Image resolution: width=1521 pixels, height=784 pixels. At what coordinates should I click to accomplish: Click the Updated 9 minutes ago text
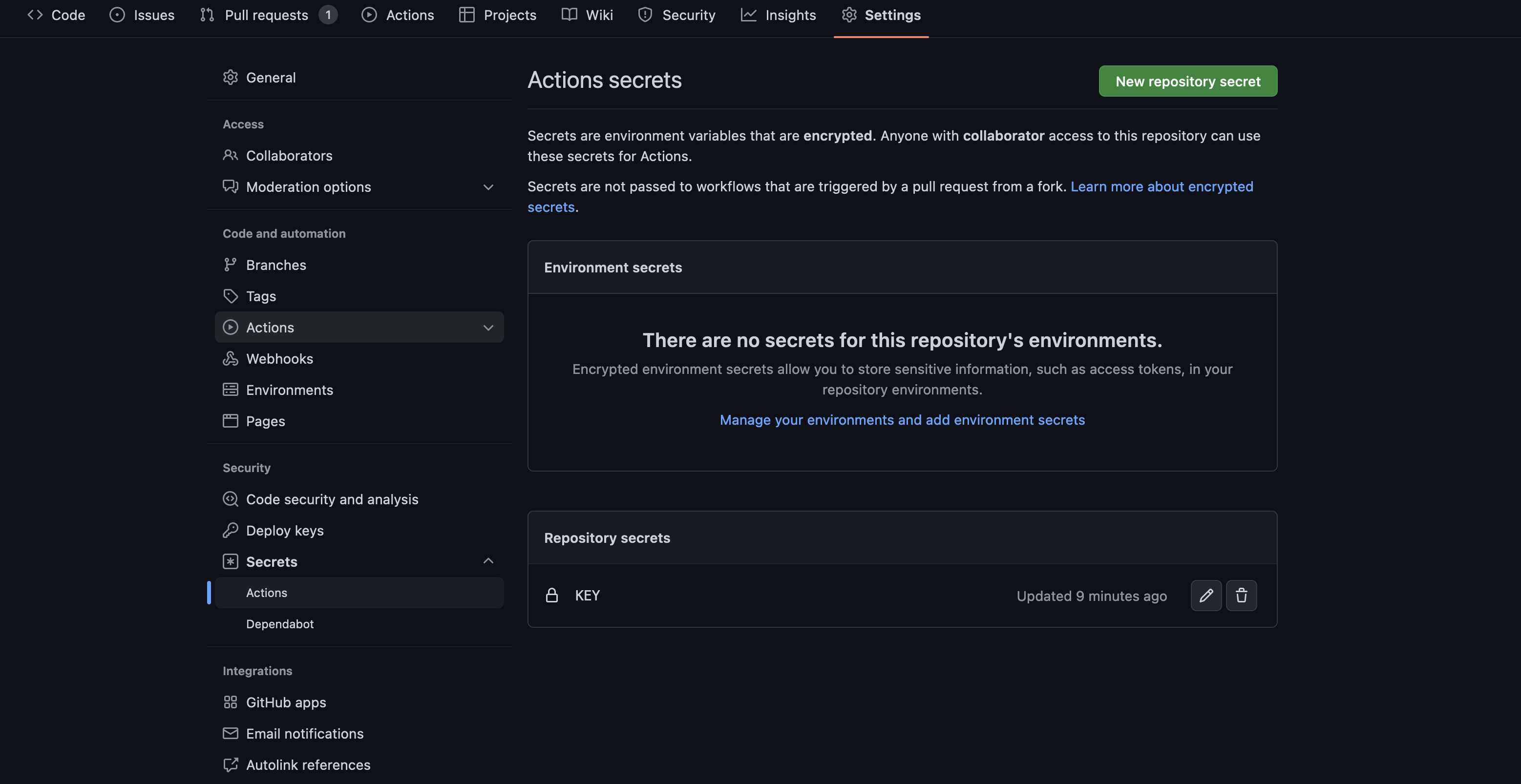[x=1092, y=596]
